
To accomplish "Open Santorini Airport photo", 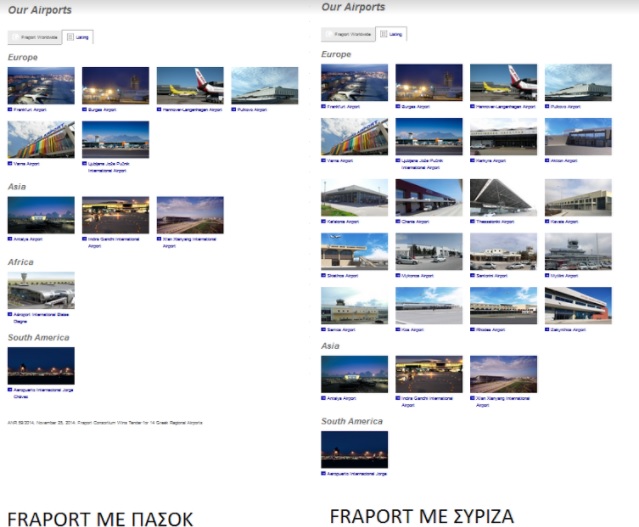I will point(504,251).
